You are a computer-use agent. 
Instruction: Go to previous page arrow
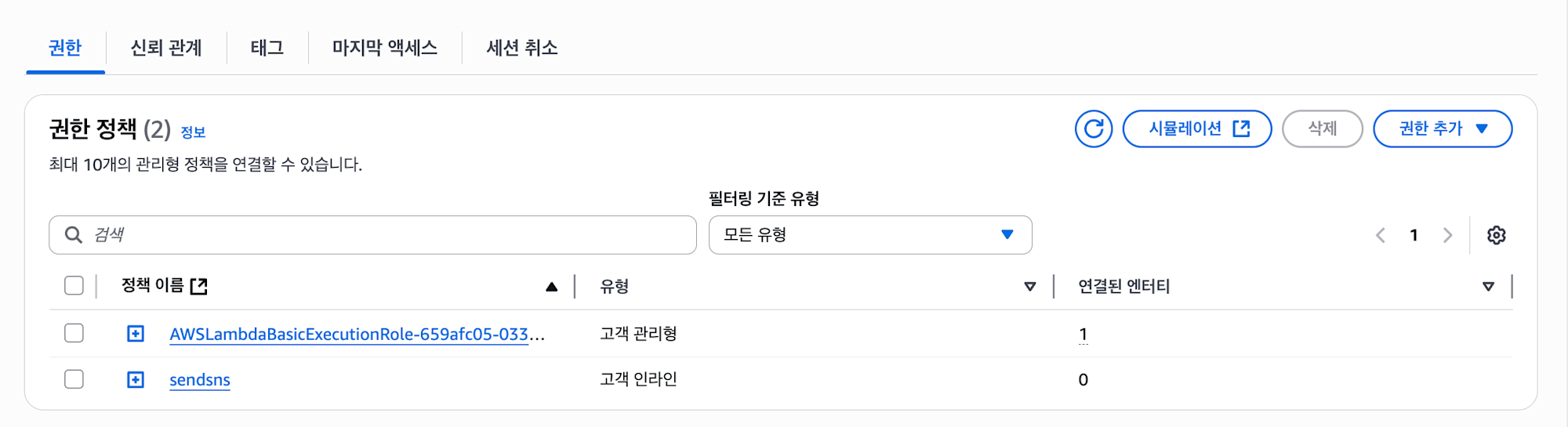point(1381,235)
